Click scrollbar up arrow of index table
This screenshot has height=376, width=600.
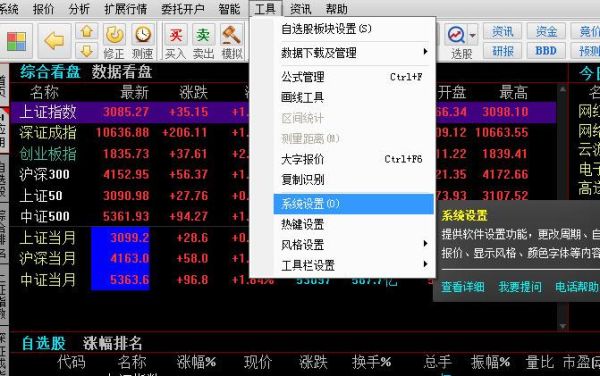(x=562, y=89)
